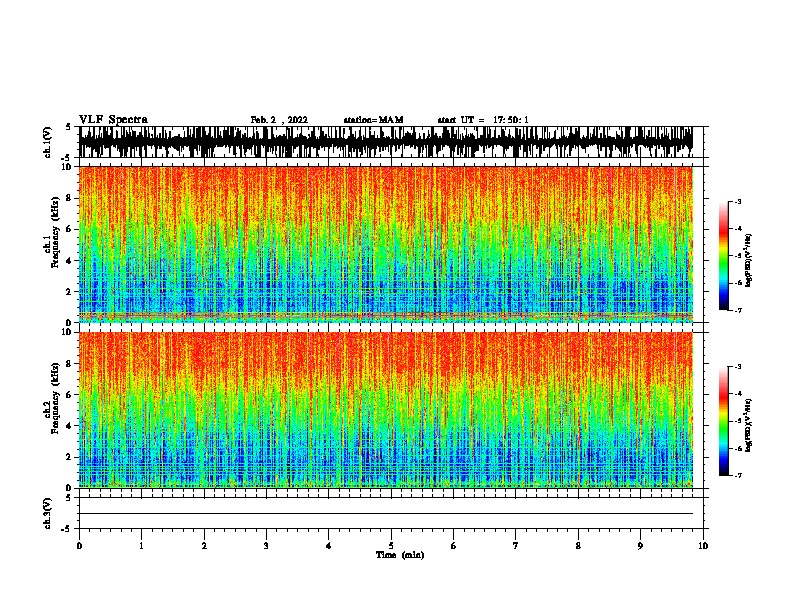This screenshot has height=612, width=792.
Task: Click the 8 kHz tick on ch.1 frequency axis
Action: tap(70, 198)
